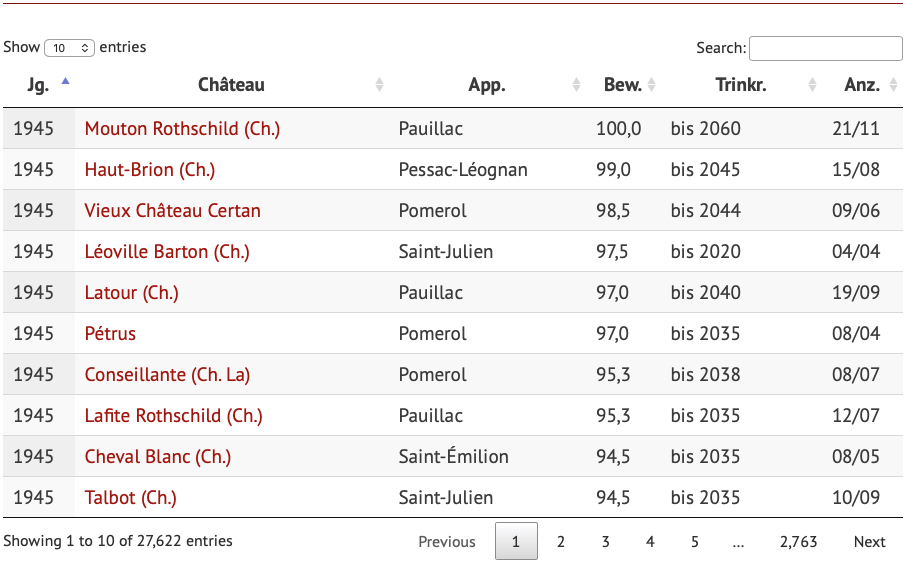Screen dimensions: 919x568
Task: Click the Jg. column sort arrow icon
Action: pyautogui.click(x=66, y=84)
